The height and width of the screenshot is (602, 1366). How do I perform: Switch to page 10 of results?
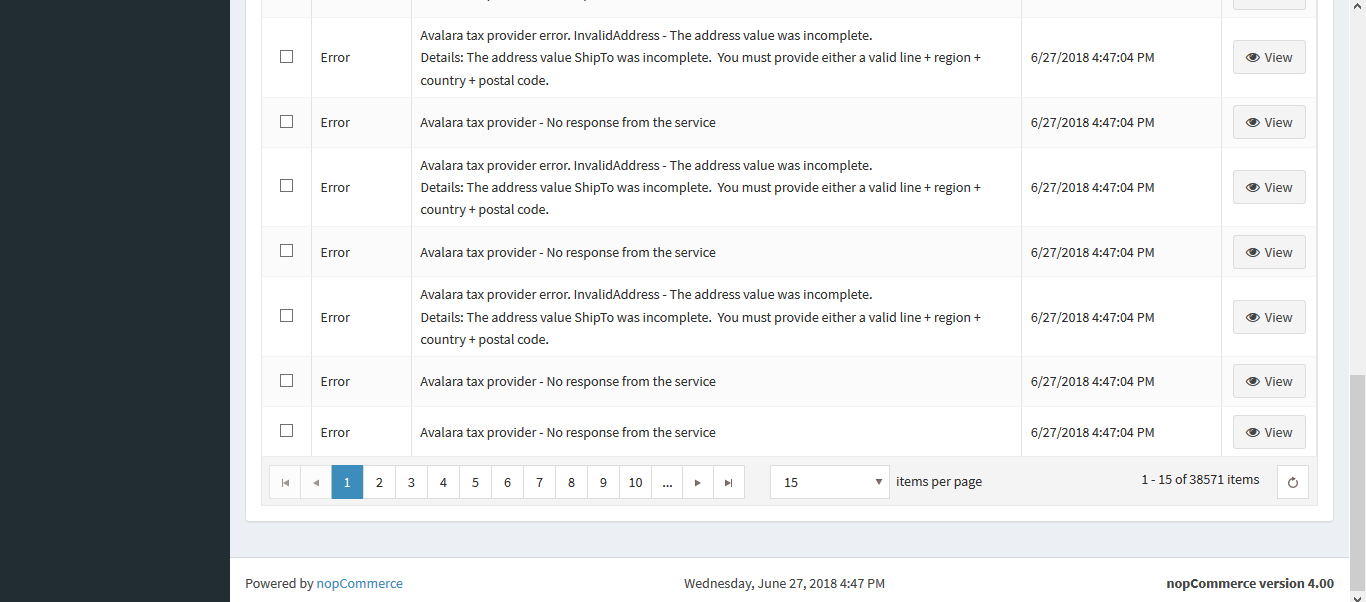635,482
